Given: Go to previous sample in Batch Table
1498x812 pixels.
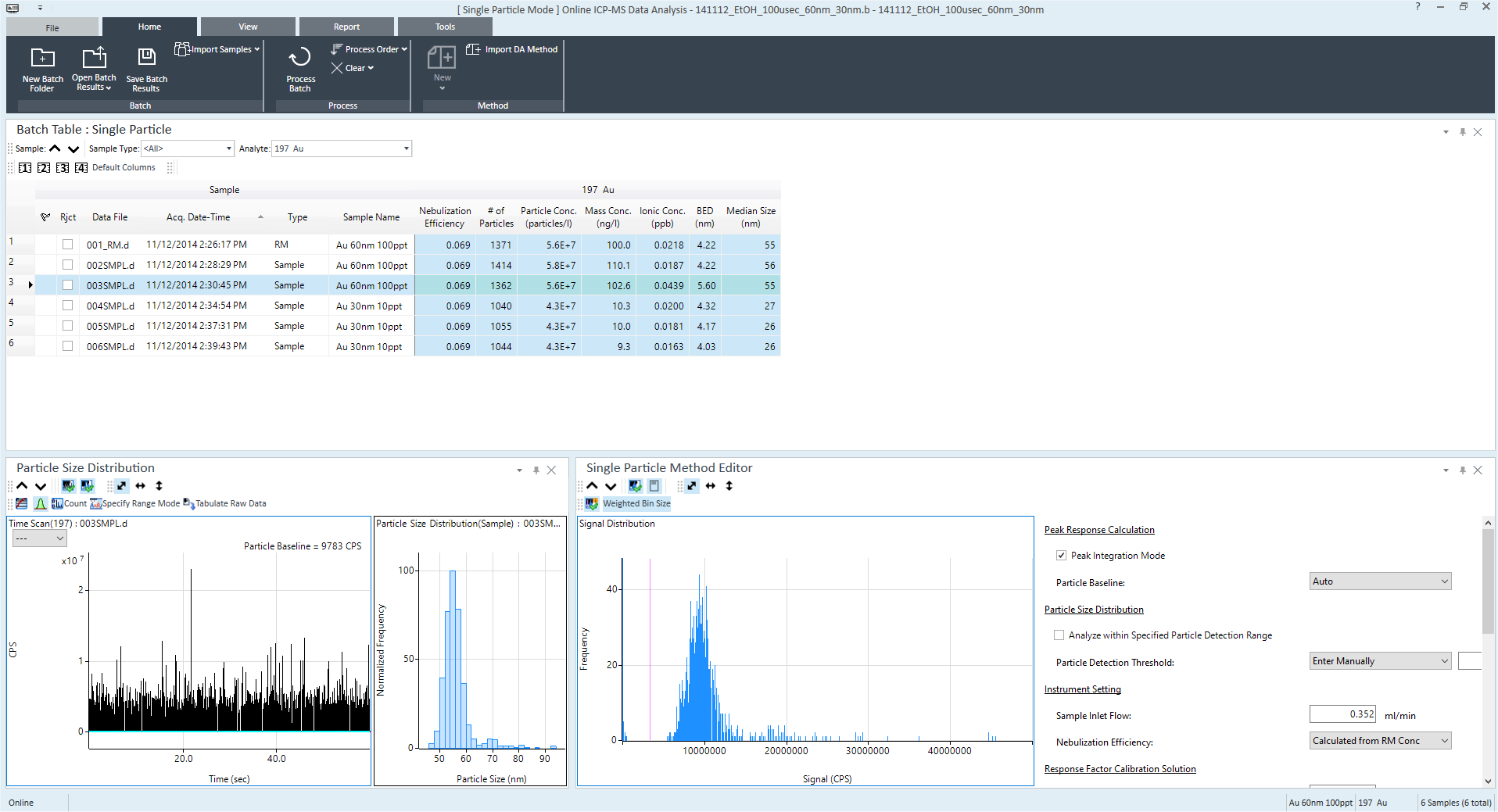Looking at the screenshot, I should [55, 148].
